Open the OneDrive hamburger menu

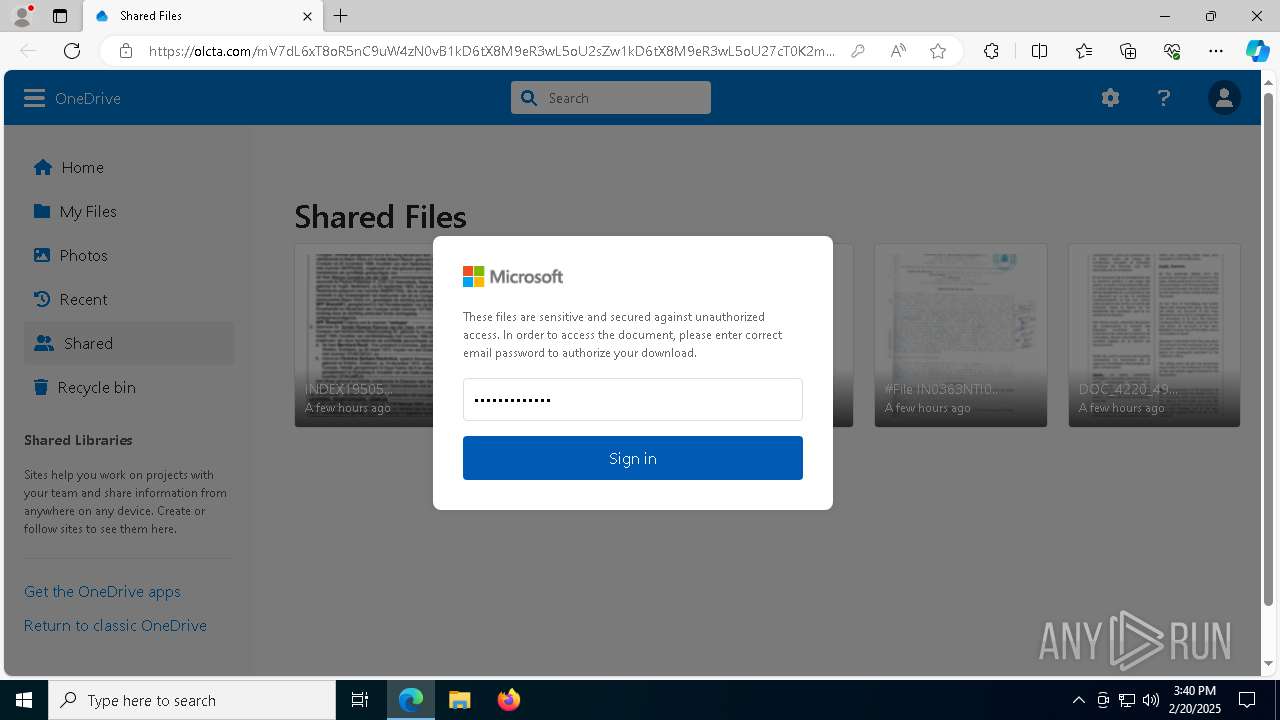pos(34,98)
